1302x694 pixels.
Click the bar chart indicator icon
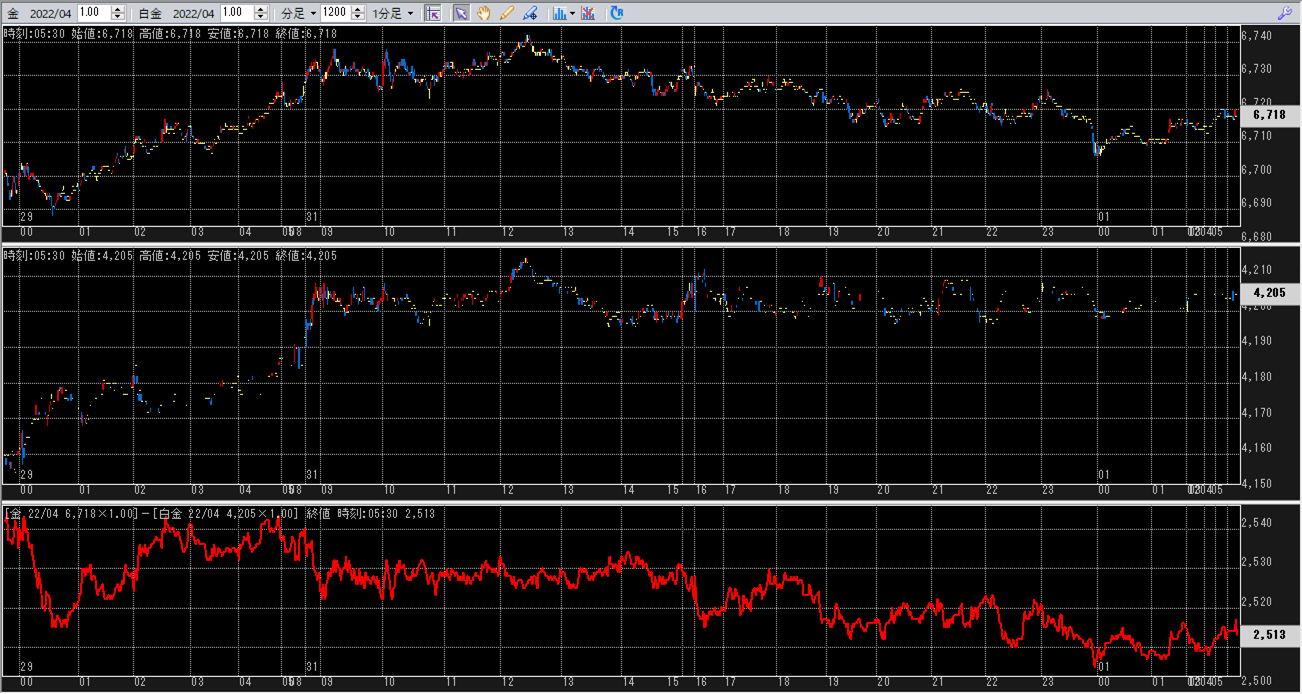[x=559, y=13]
